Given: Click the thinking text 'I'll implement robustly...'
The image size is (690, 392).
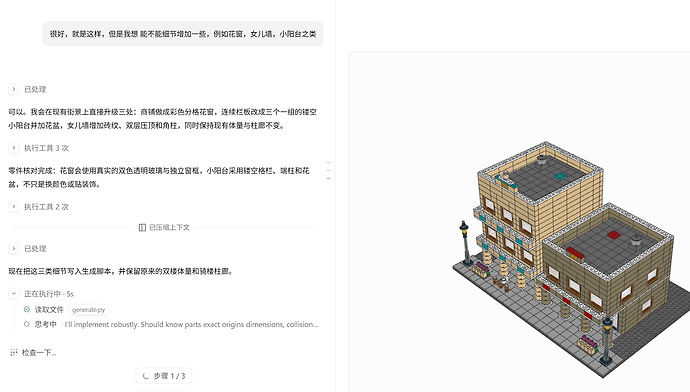Looking at the screenshot, I should coord(191,324).
